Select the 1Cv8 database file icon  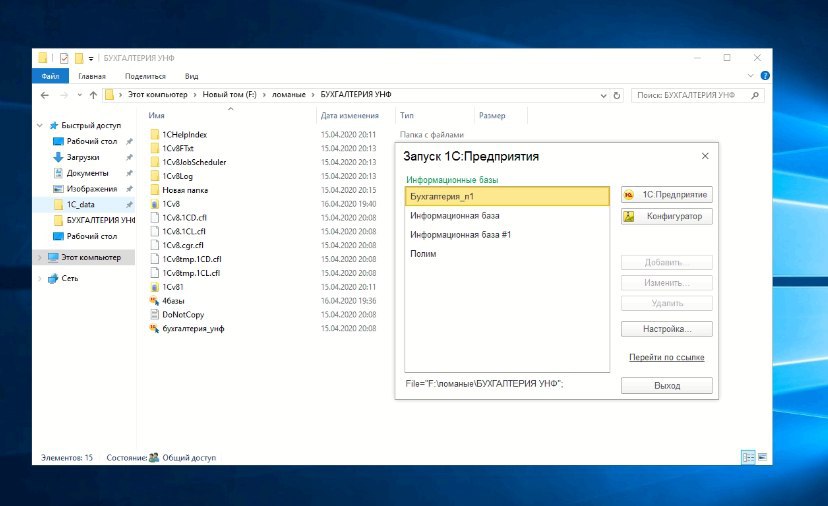154,204
